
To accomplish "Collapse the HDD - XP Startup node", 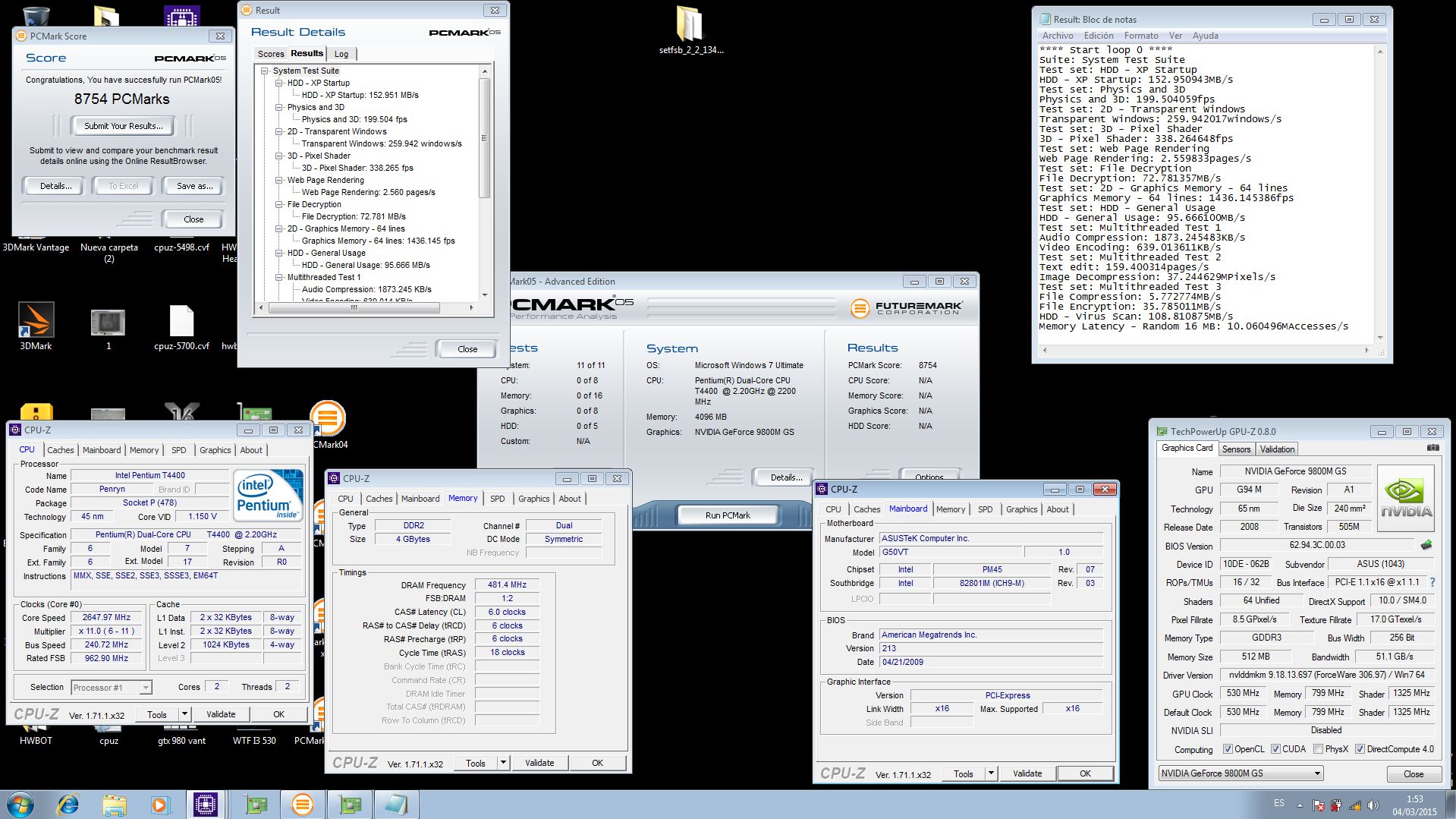I will pos(279,83).
